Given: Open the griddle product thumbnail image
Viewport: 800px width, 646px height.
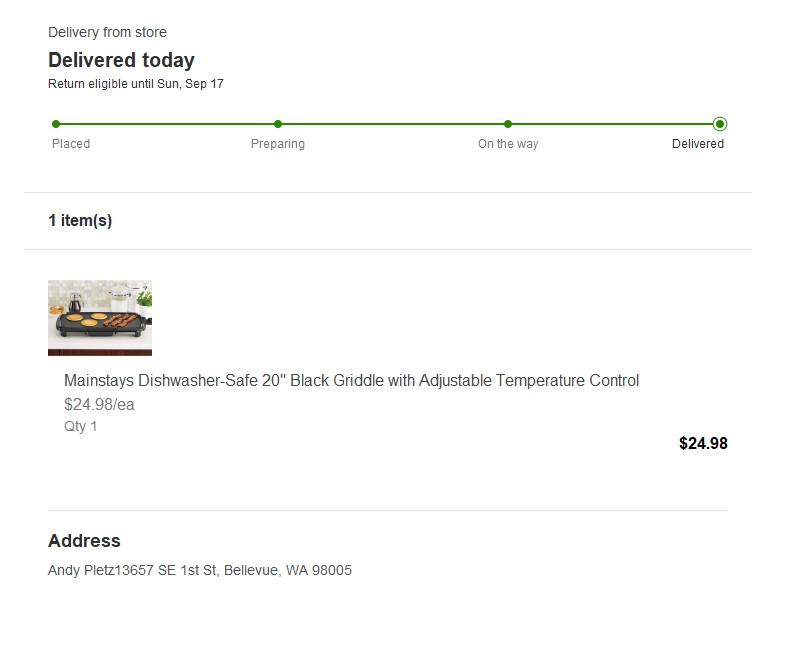Looking at the screenshot, I should tap(100, 318).
